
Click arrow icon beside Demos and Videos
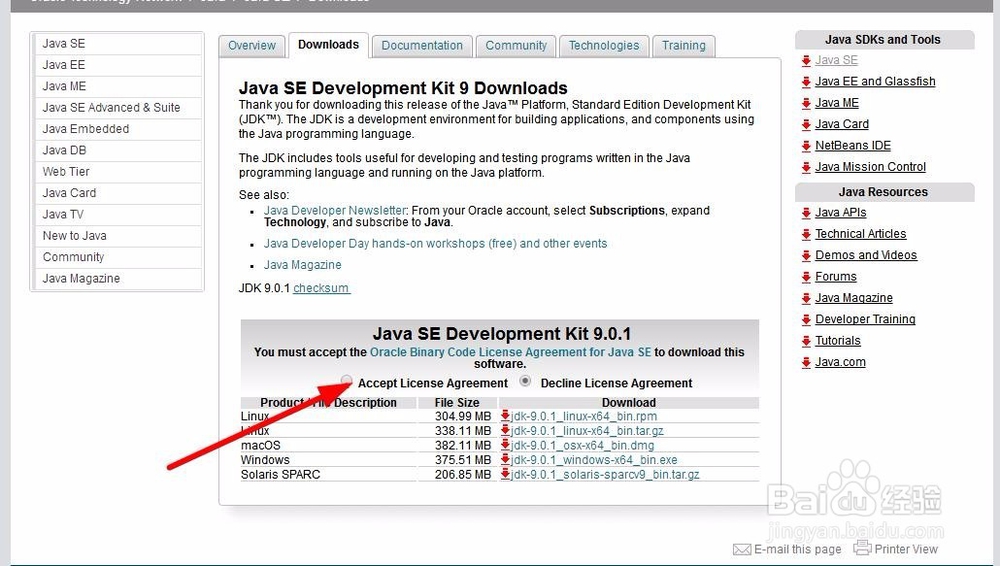tap(806, 256)
